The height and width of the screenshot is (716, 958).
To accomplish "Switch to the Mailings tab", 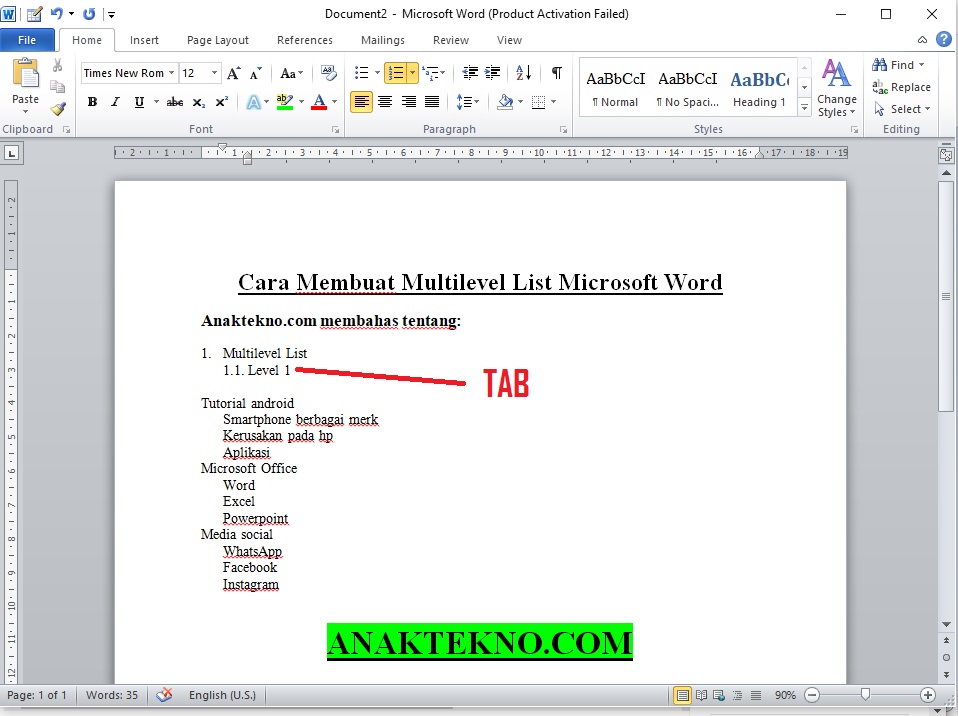I will pos(382,40).
